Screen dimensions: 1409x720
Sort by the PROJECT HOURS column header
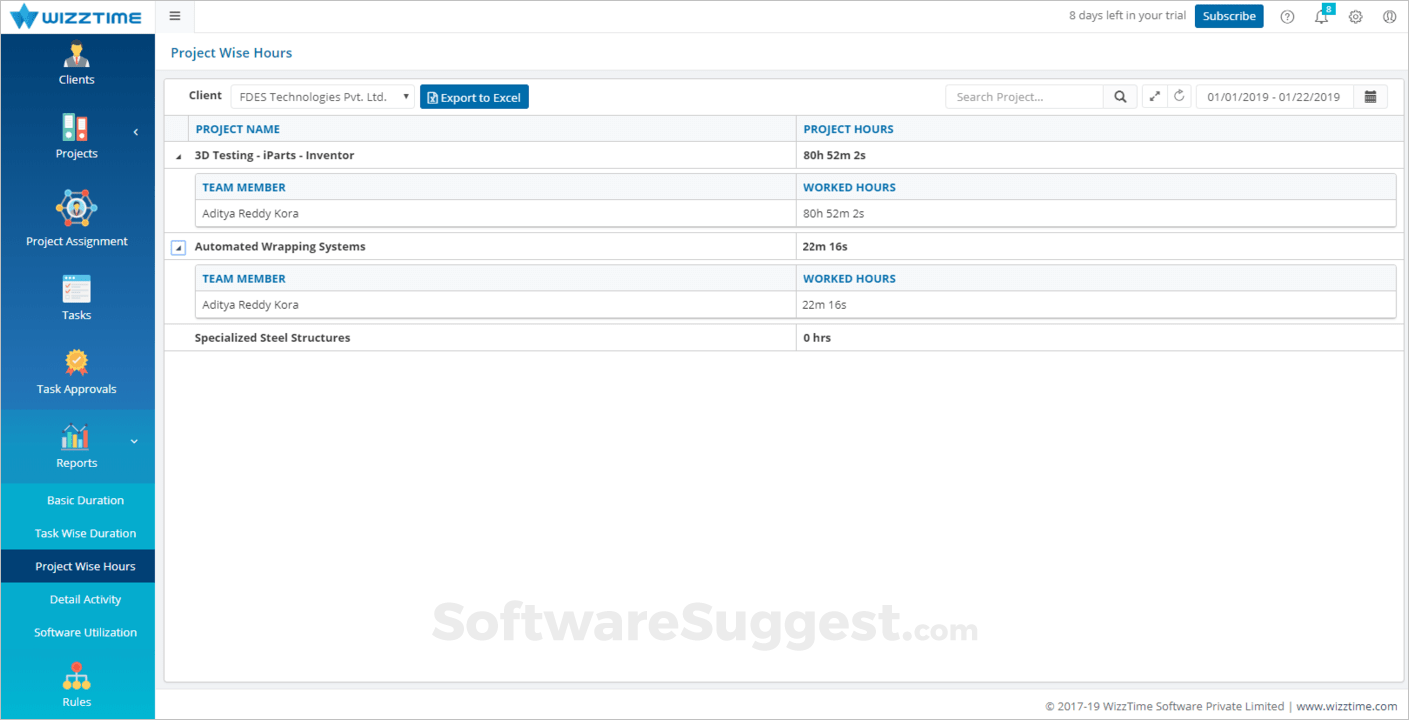849,129
